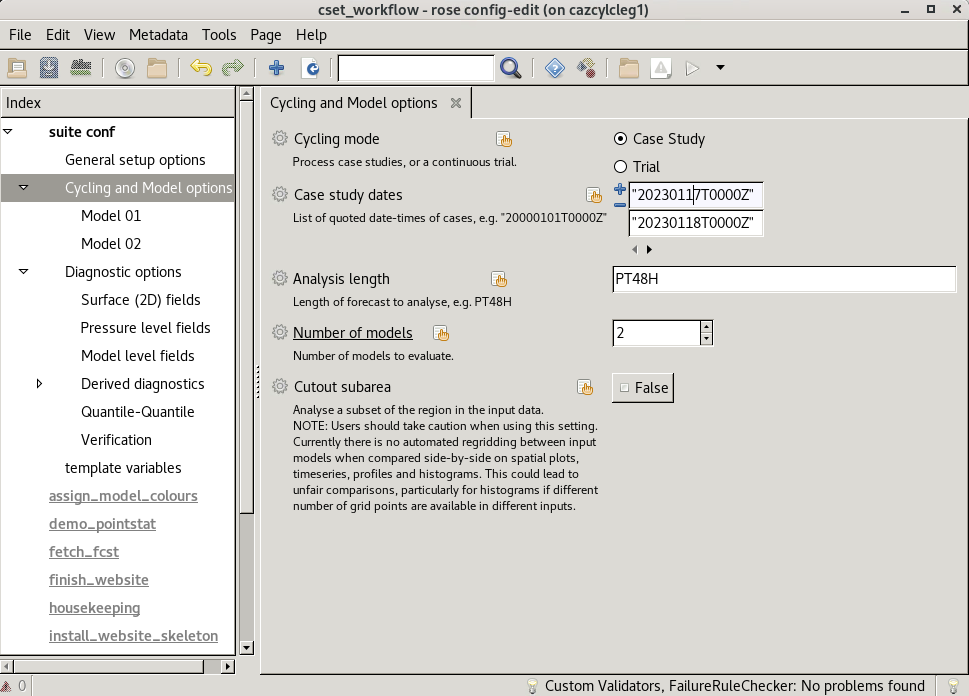Click the magnifier Find icon
This screenshot has width=969, height=696.
510,67
